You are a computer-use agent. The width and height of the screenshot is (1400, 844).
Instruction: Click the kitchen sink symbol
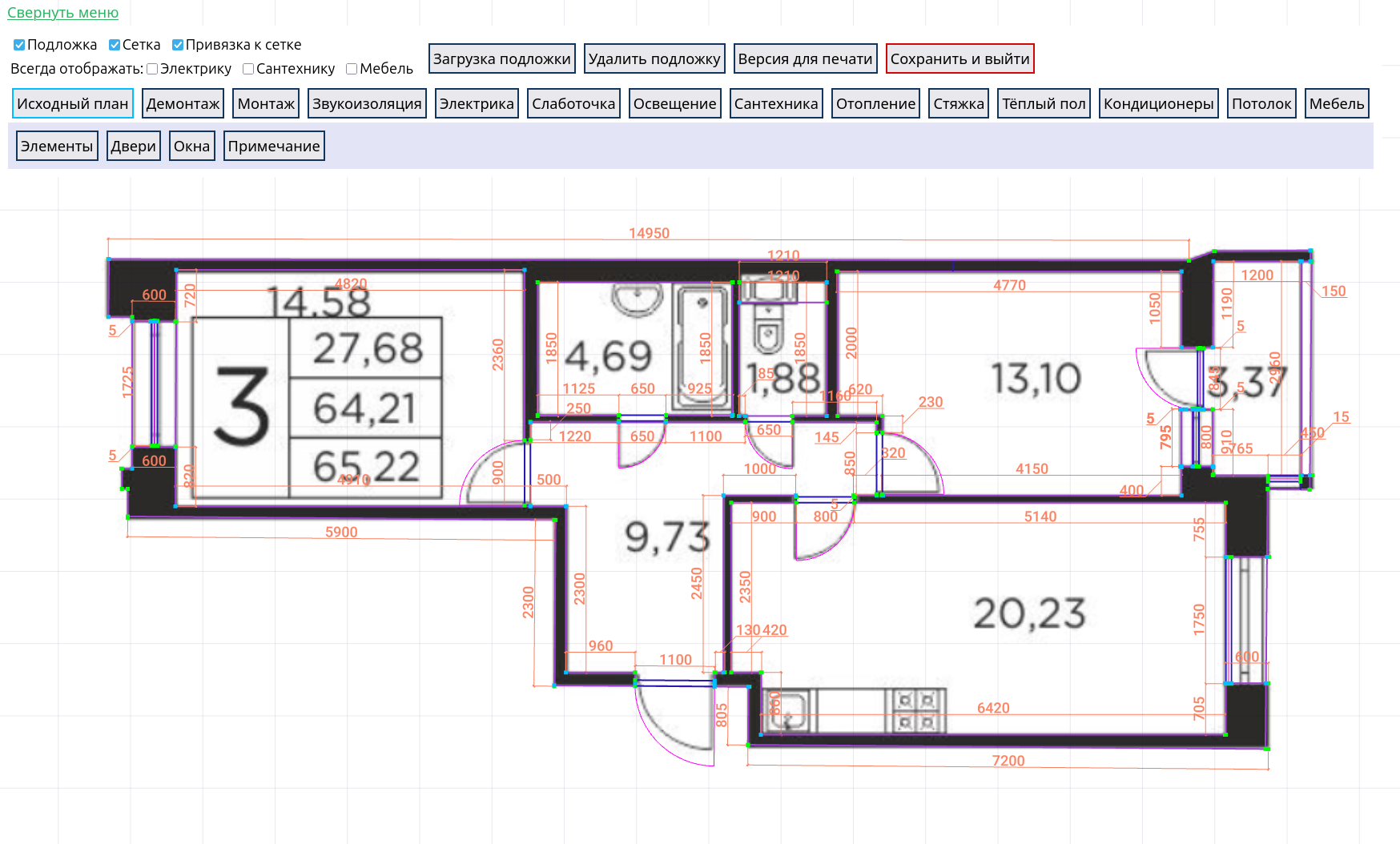(790, 711)
